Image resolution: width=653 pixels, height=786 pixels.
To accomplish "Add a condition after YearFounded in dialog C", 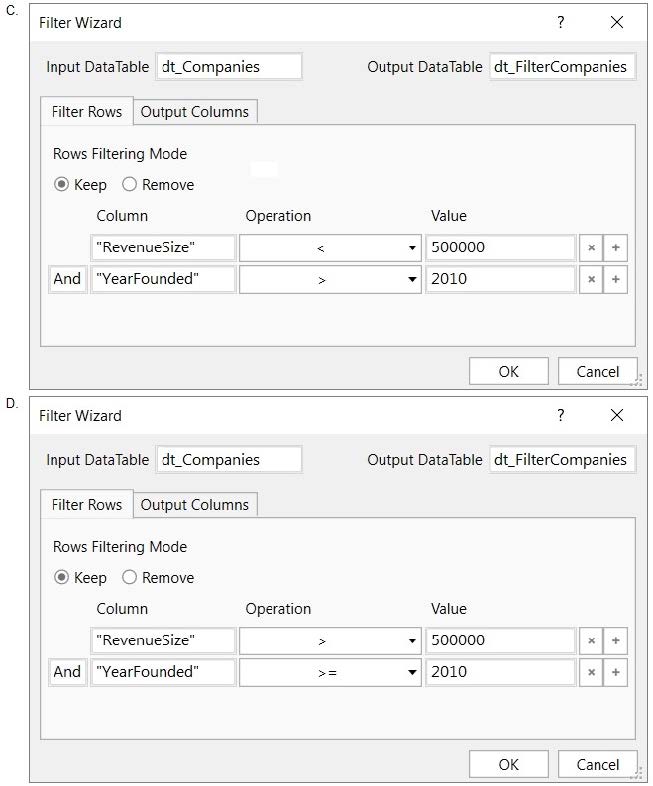I will click(x=615, y=279).
